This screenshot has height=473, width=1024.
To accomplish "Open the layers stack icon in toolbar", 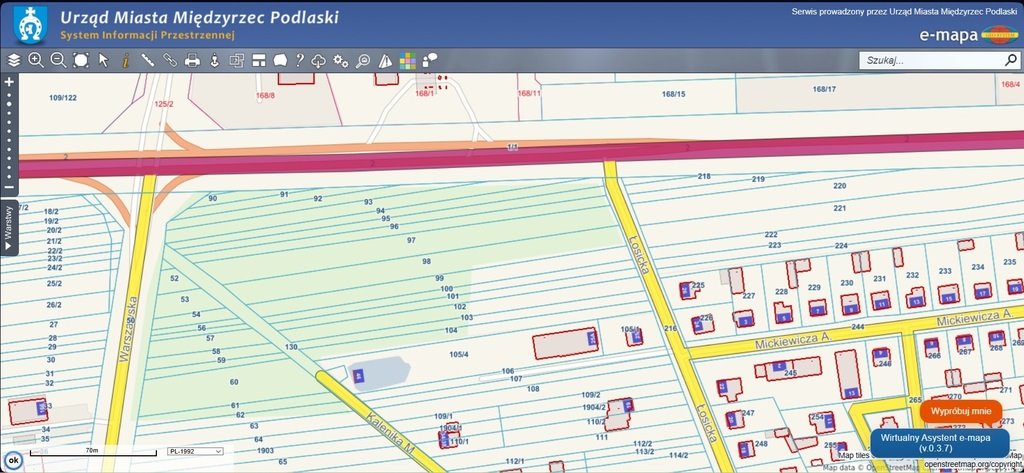I will tap(13, 60).
